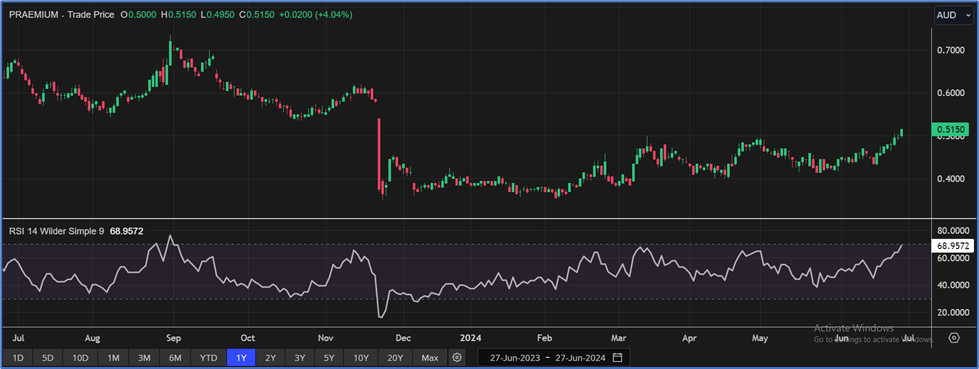Screen dimensions: 979x369
Task: Open the AUD currency dropdown
Action: point(953,15)
